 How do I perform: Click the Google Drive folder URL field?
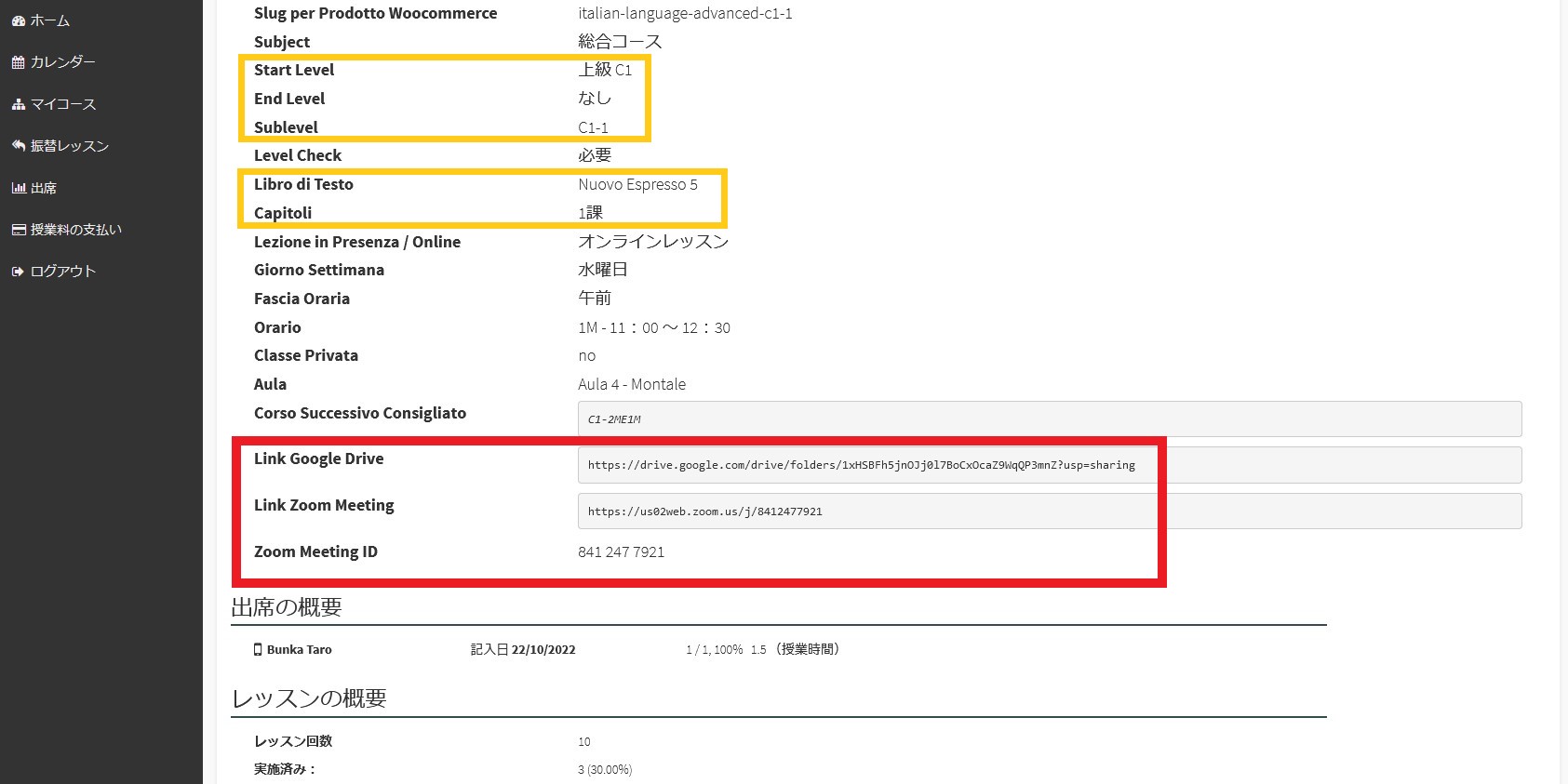click(861, 465)
